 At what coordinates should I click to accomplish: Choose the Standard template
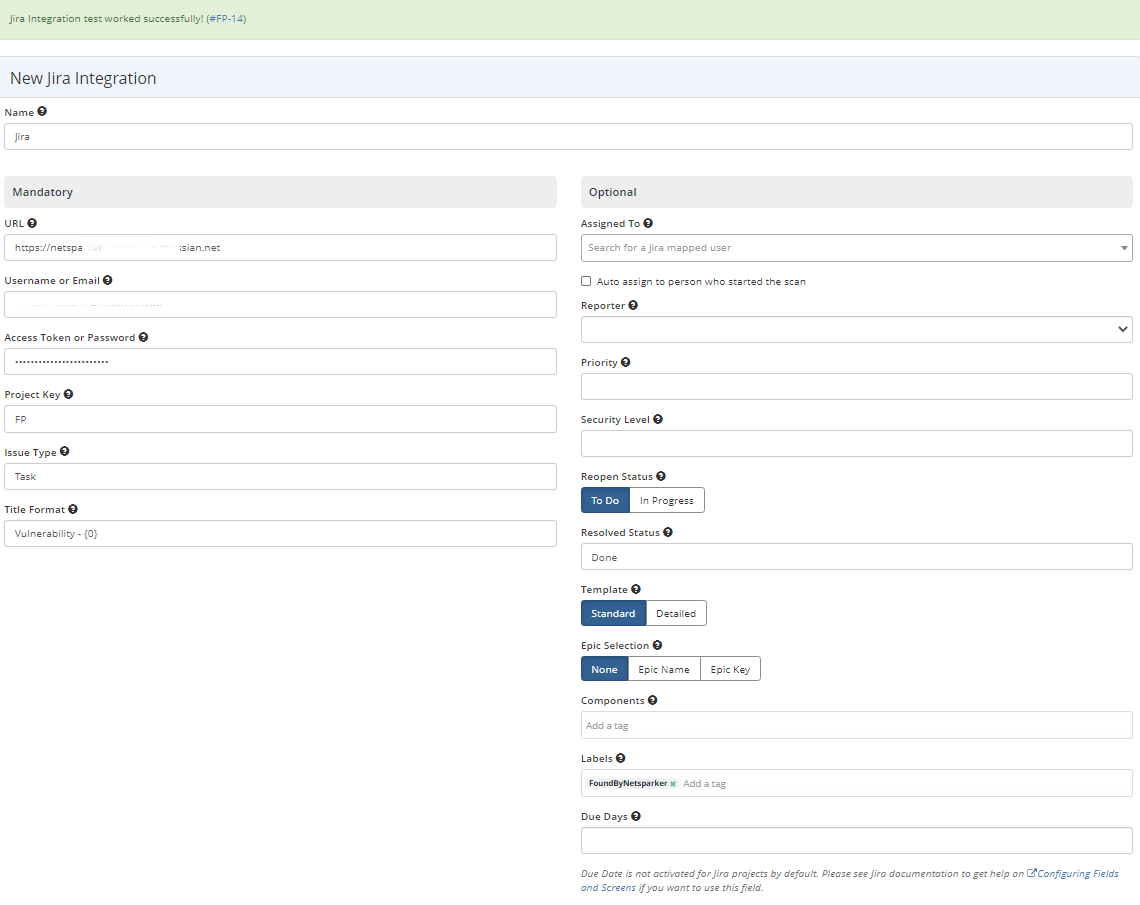point(613,614)
